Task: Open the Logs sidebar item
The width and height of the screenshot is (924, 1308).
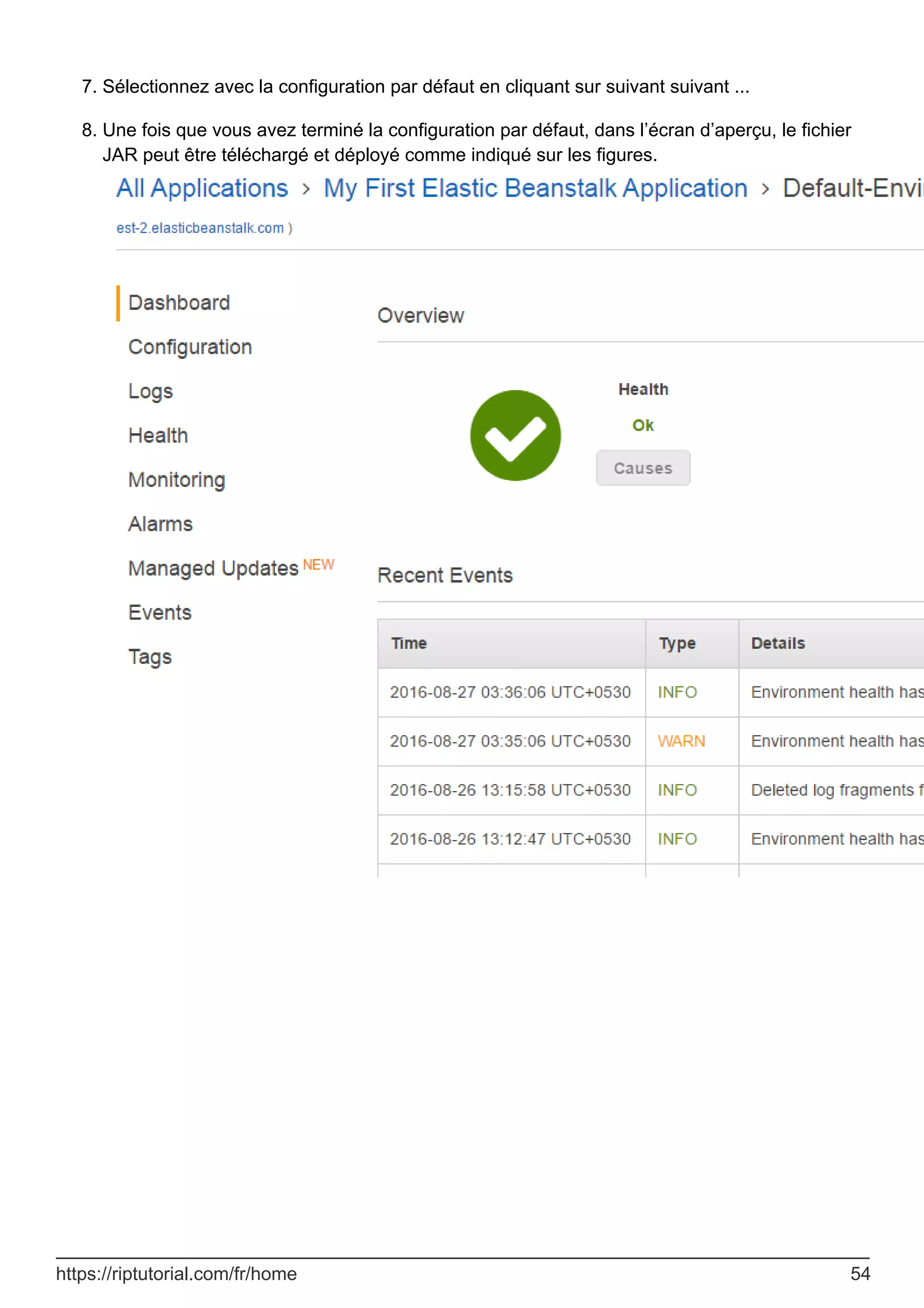Action: (150, 391)
